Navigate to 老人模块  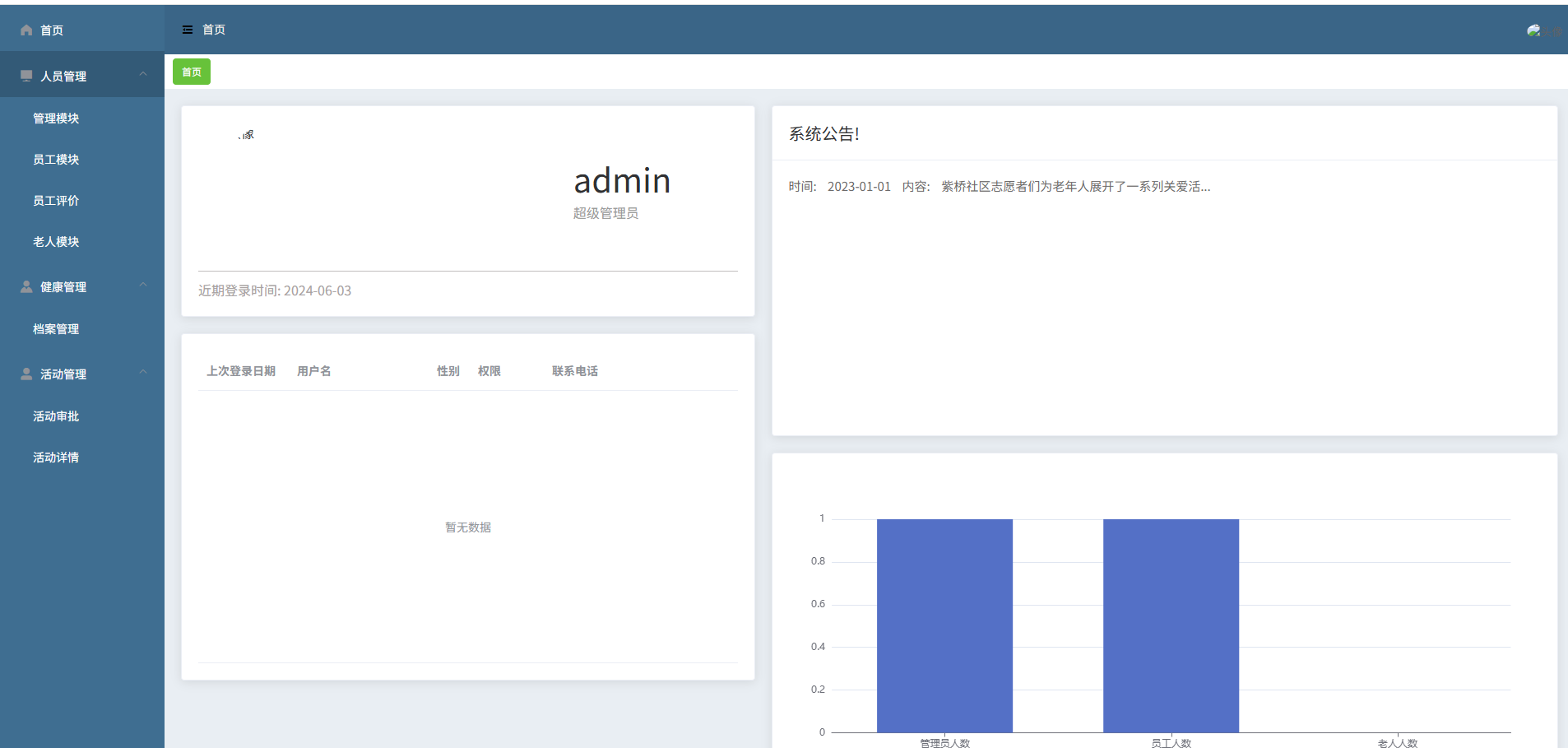pos(56,242)
